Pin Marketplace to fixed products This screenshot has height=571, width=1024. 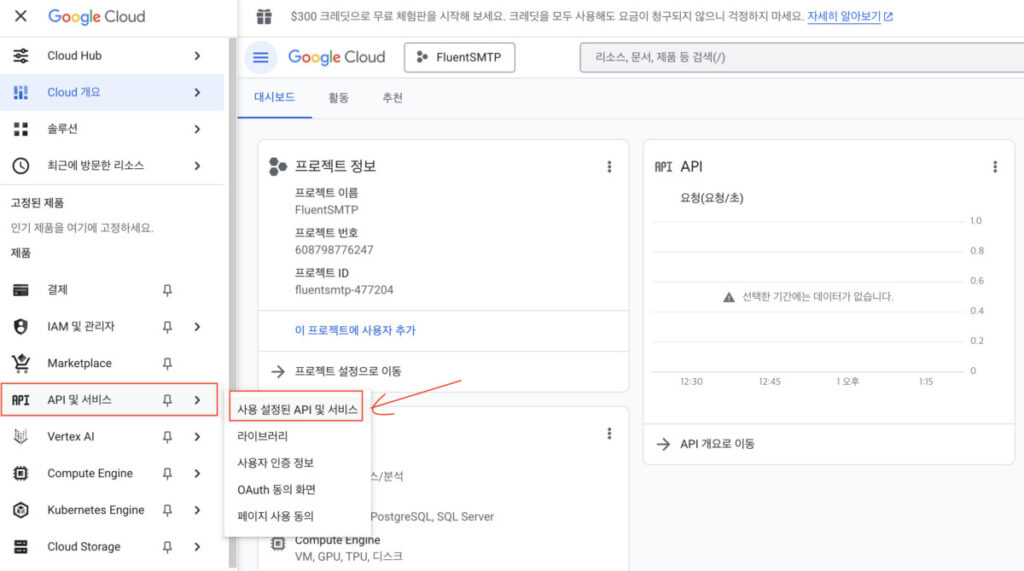pyautogui.click(x=167, y=363)
